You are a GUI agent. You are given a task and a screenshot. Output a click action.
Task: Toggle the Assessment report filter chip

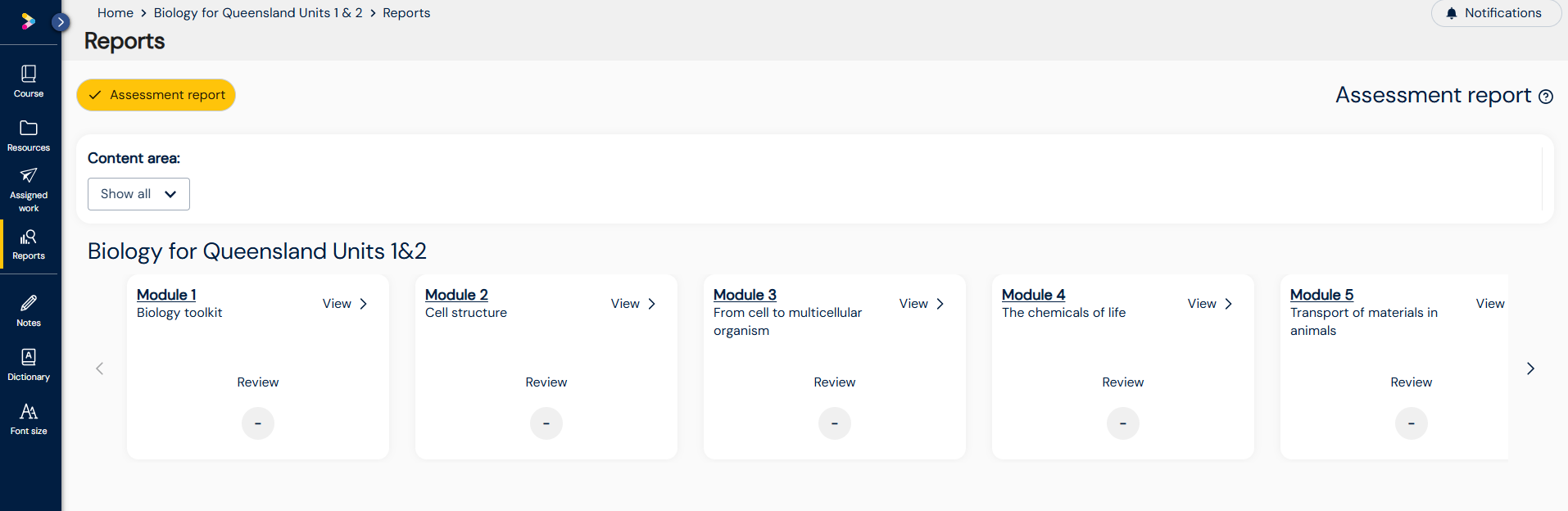tap(156, 95)
